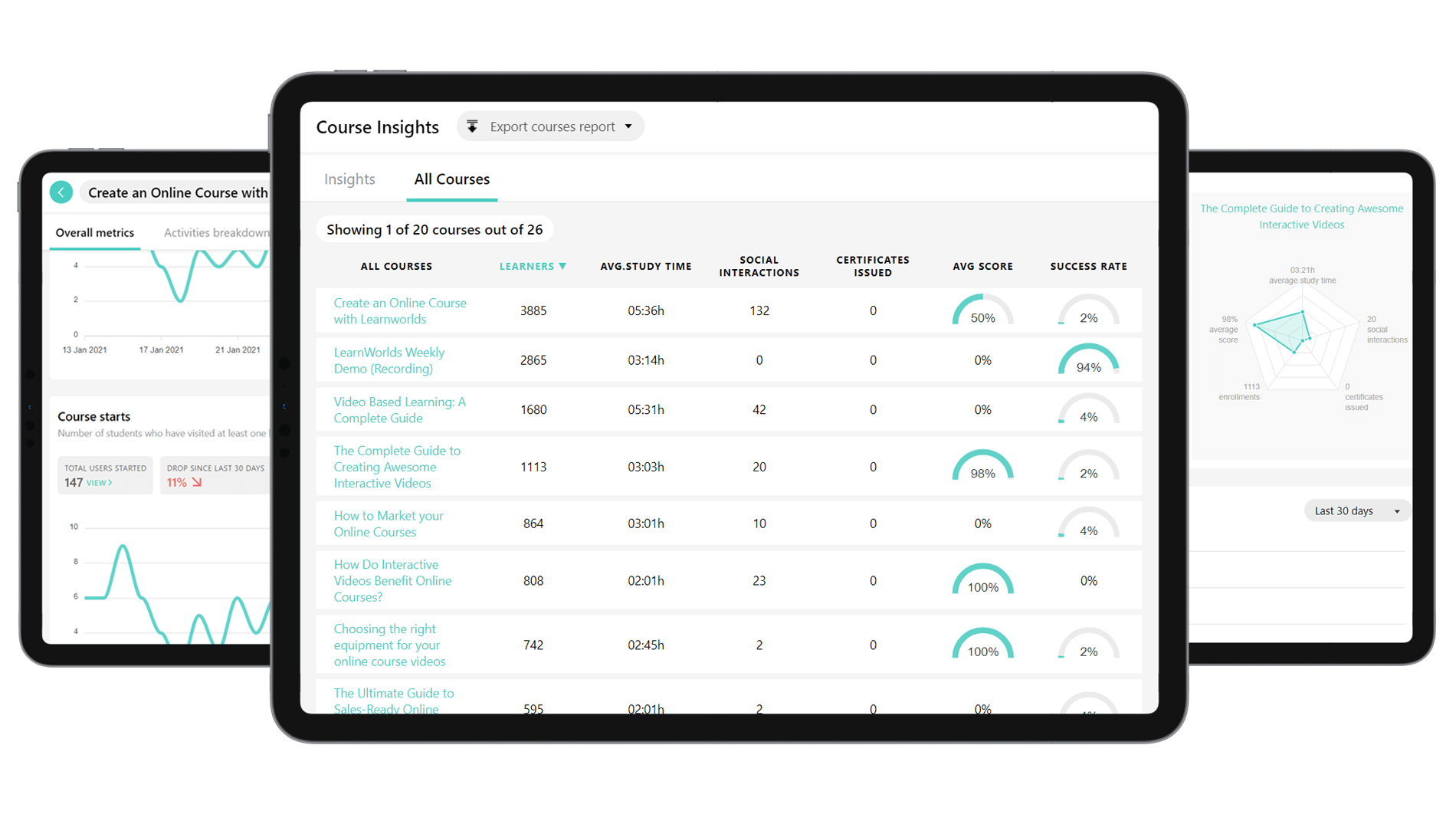
Task: Click the 100% avg score gauge for Interactive Videos Benefit
Action: [982, 580]
